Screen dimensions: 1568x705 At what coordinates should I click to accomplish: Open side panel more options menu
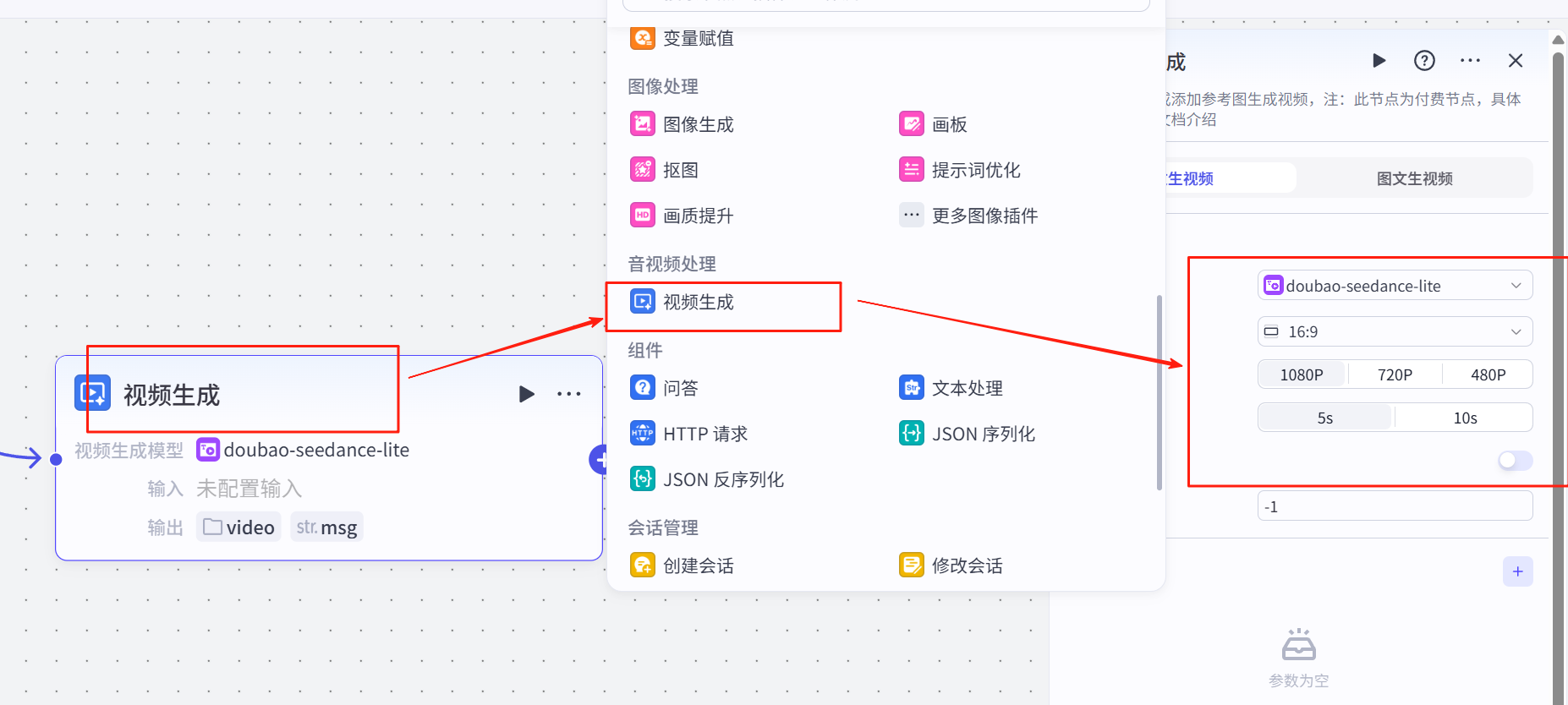pos(1470,61)
